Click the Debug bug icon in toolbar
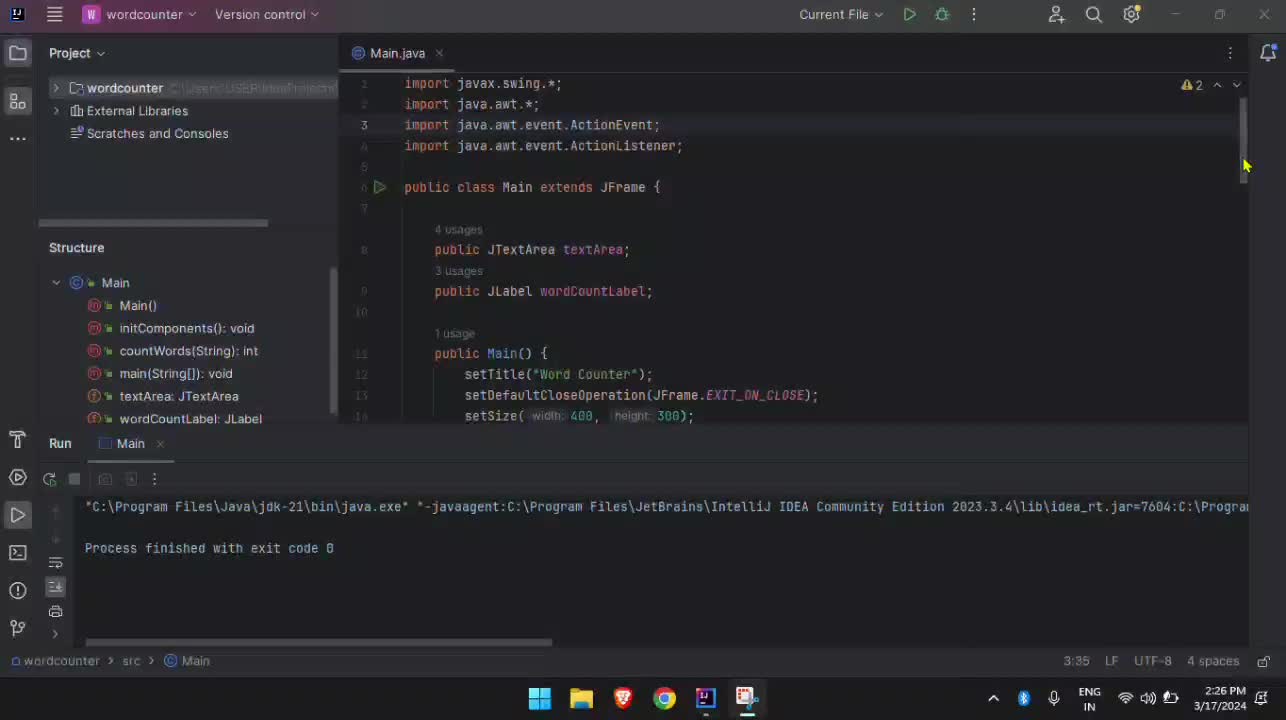 [942, 15]
